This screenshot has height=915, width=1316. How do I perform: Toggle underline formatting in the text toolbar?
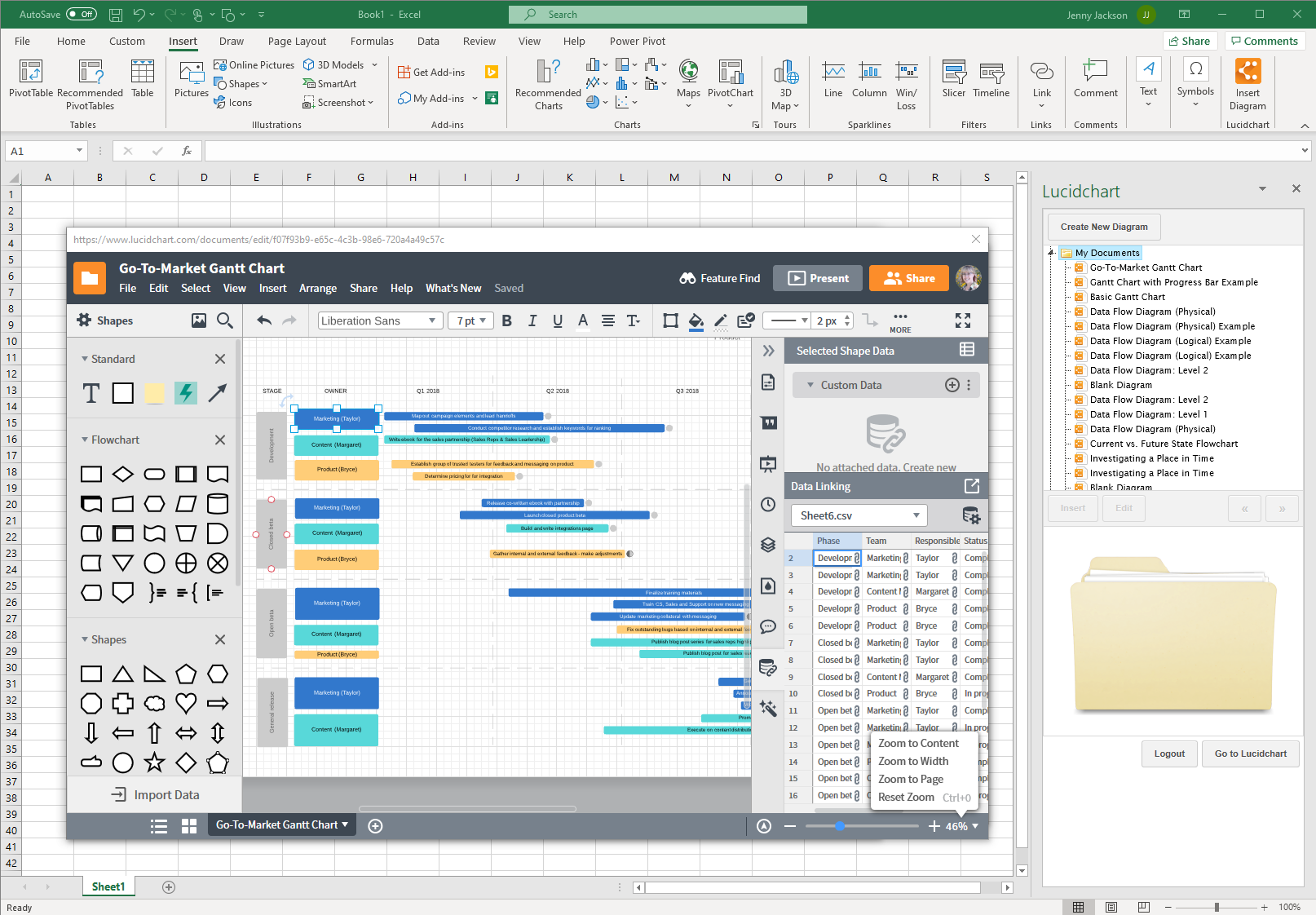(558, 320)
